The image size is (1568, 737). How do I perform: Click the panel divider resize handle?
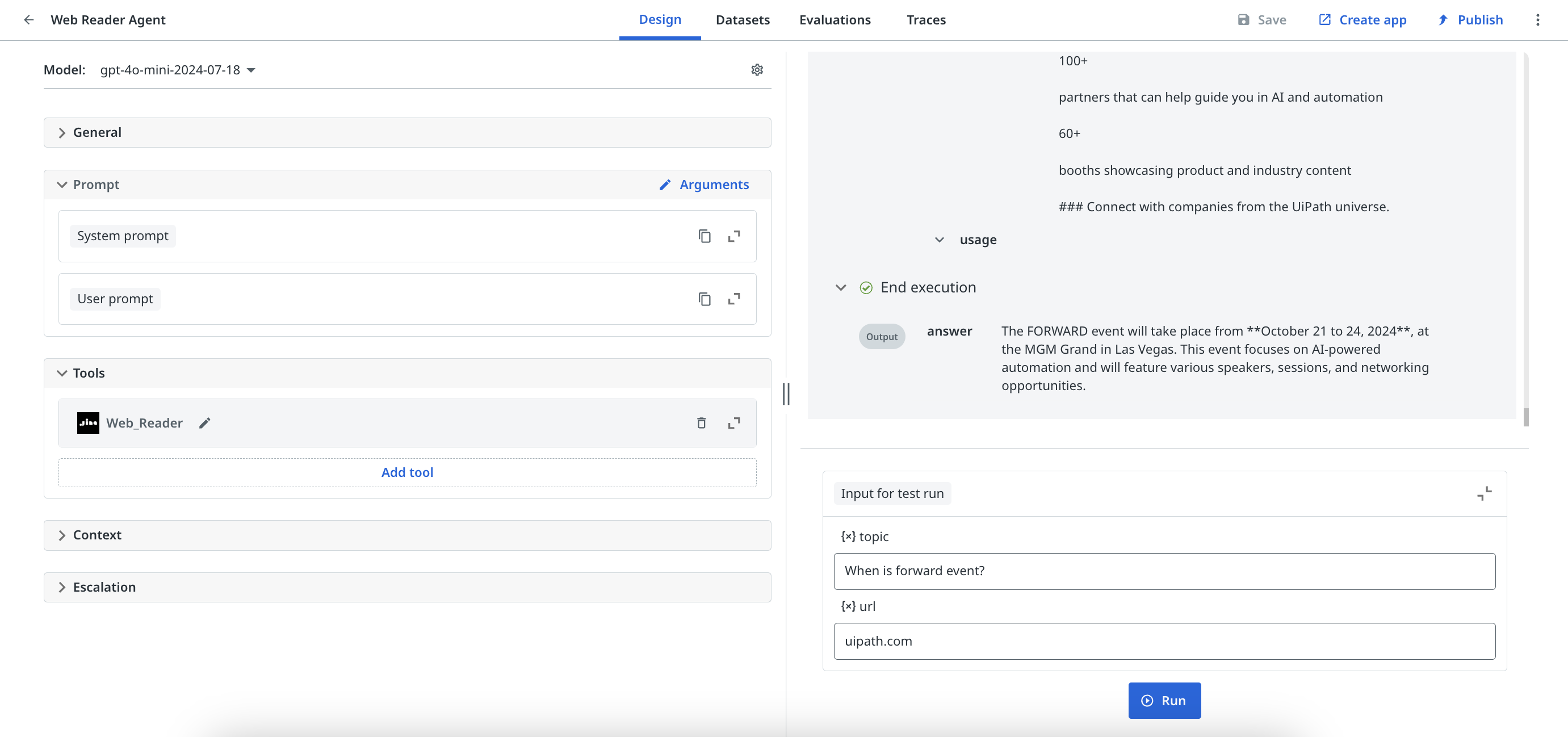click(786, 393)
